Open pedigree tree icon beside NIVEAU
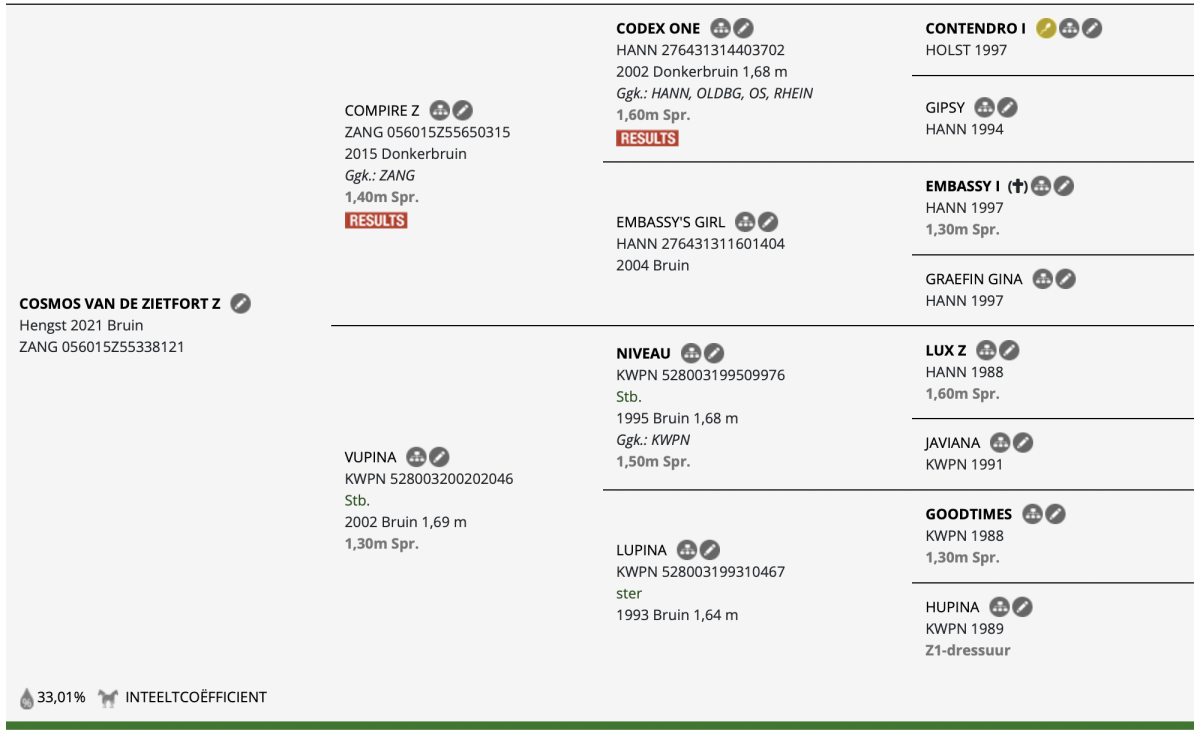The width and height of the screenshot is (1200, 734). pos(690,353)
